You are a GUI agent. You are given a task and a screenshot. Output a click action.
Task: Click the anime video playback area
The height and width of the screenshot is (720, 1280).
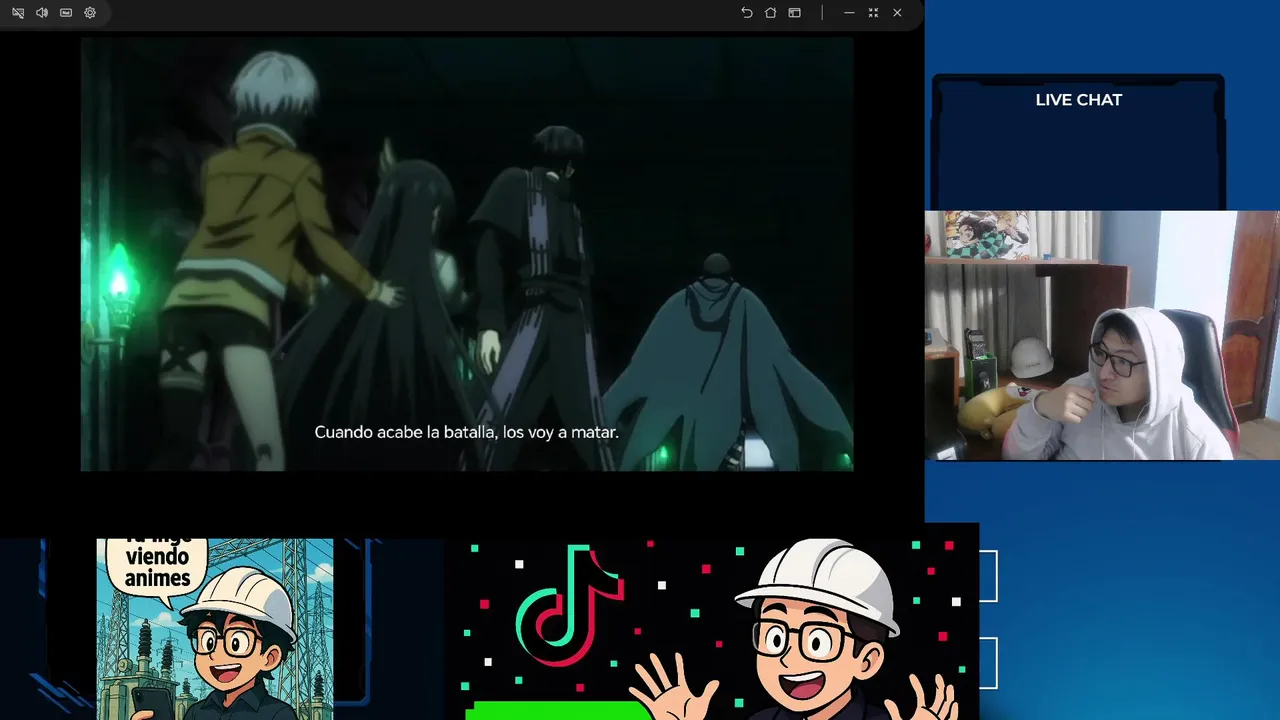coord(467,254)
